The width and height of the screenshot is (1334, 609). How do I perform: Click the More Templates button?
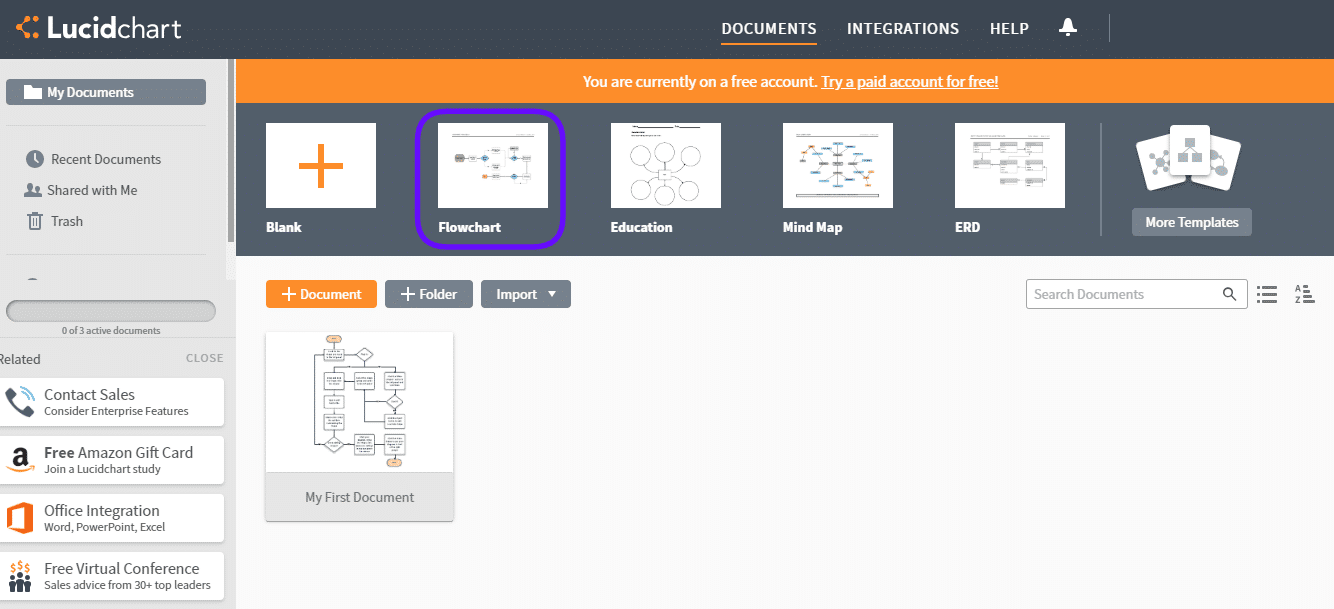1191,222
